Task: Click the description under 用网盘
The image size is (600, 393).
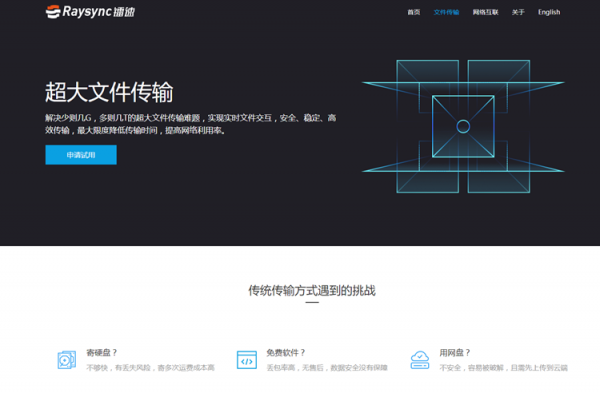Action: point(503,368)
